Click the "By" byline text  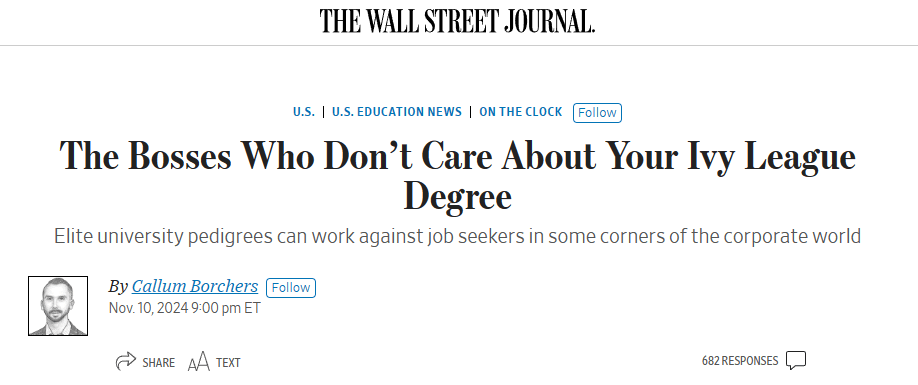coord(118,287)
